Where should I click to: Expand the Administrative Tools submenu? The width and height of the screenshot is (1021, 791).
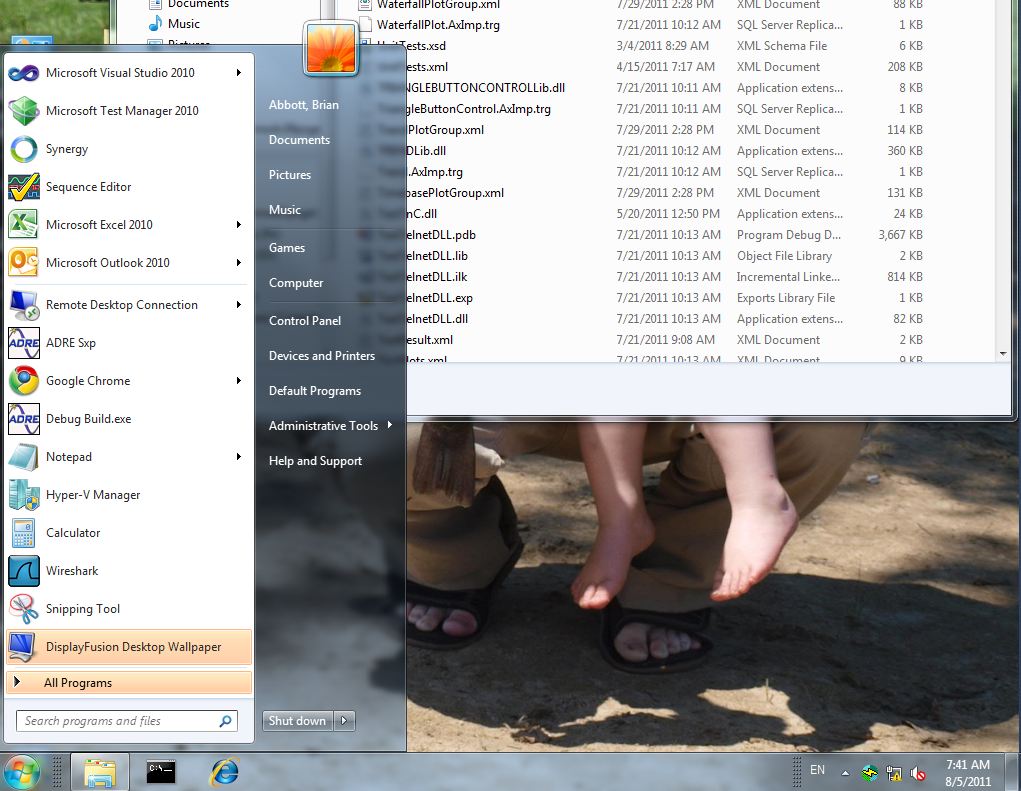click(x=389, y=426)
